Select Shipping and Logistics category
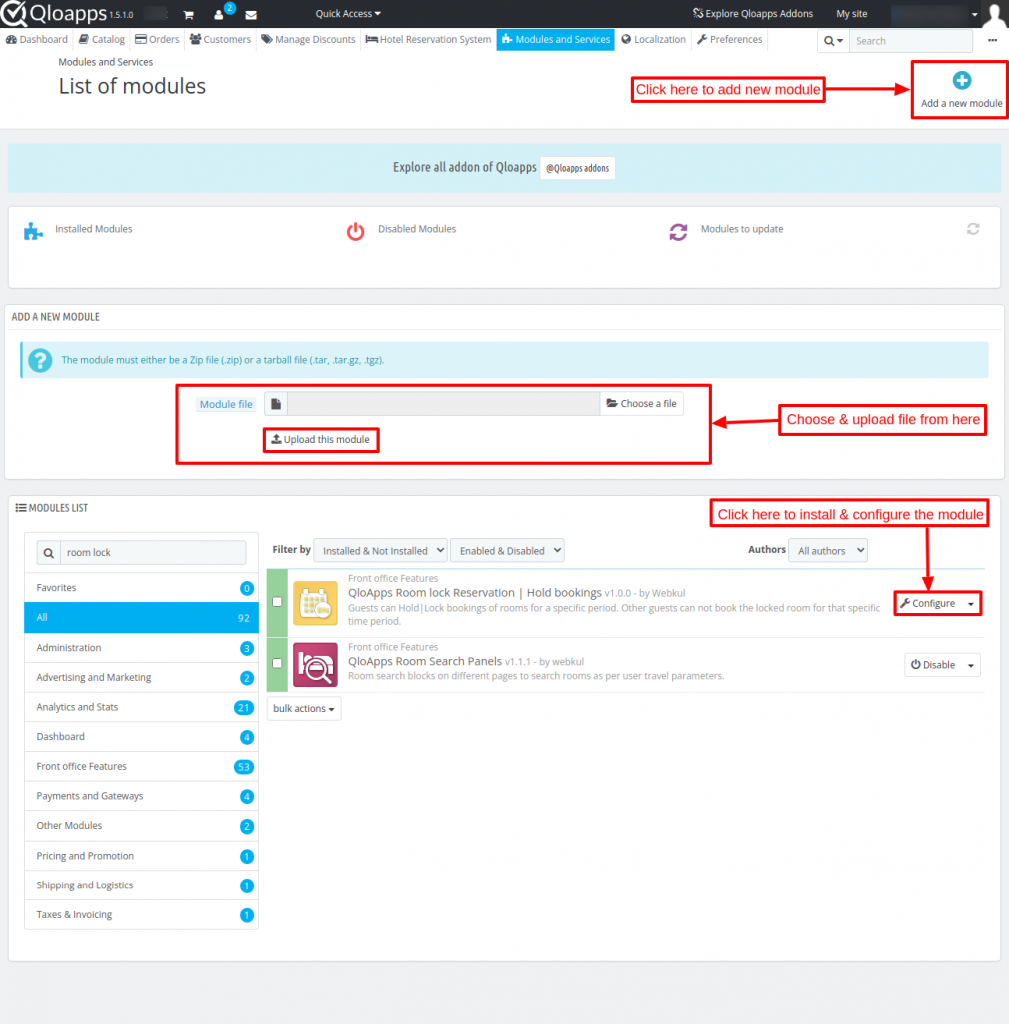The image size is (1009, 1024). 141,886
